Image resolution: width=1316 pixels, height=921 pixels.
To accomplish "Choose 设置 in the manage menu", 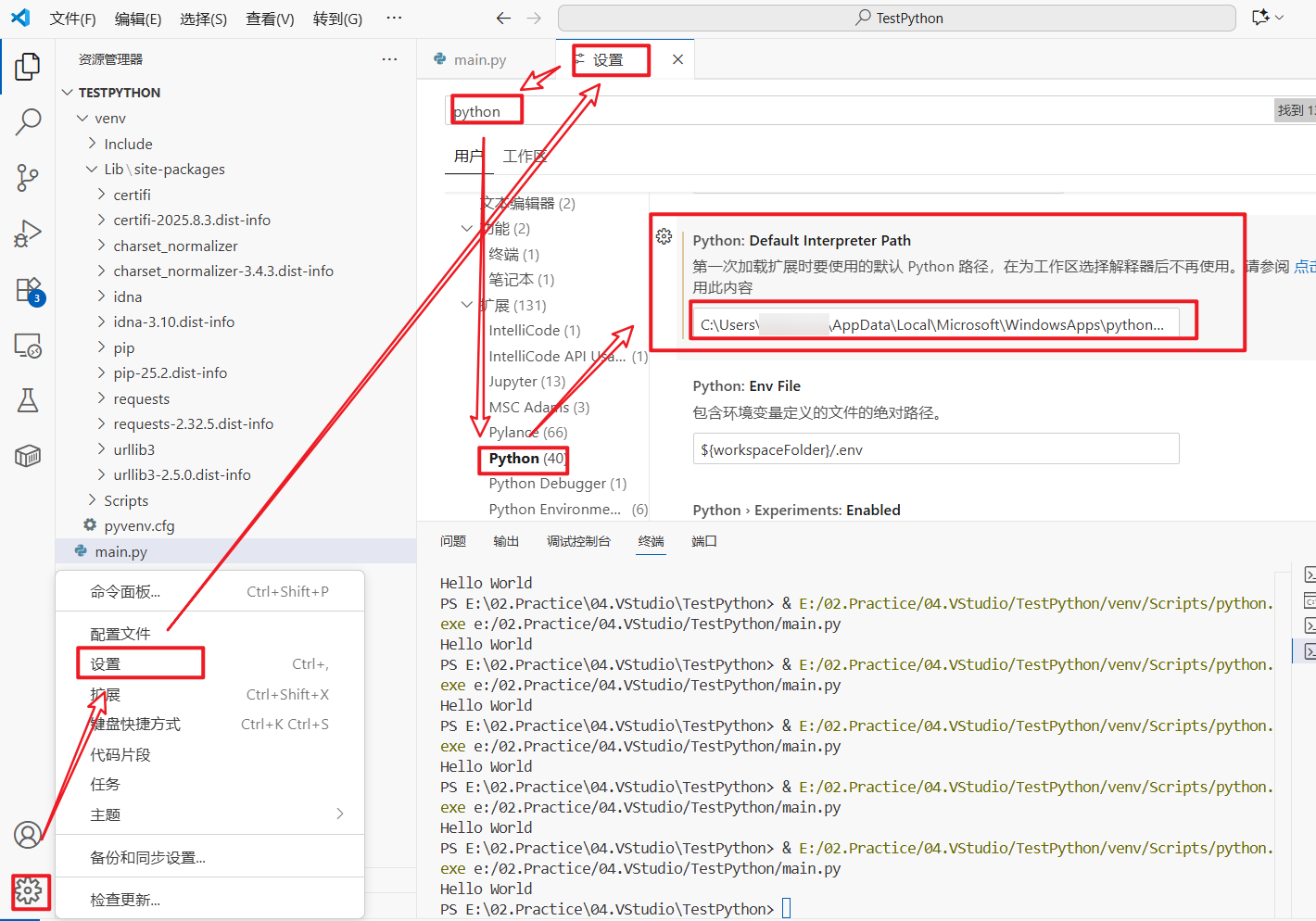I will click(x=209, y=663).
